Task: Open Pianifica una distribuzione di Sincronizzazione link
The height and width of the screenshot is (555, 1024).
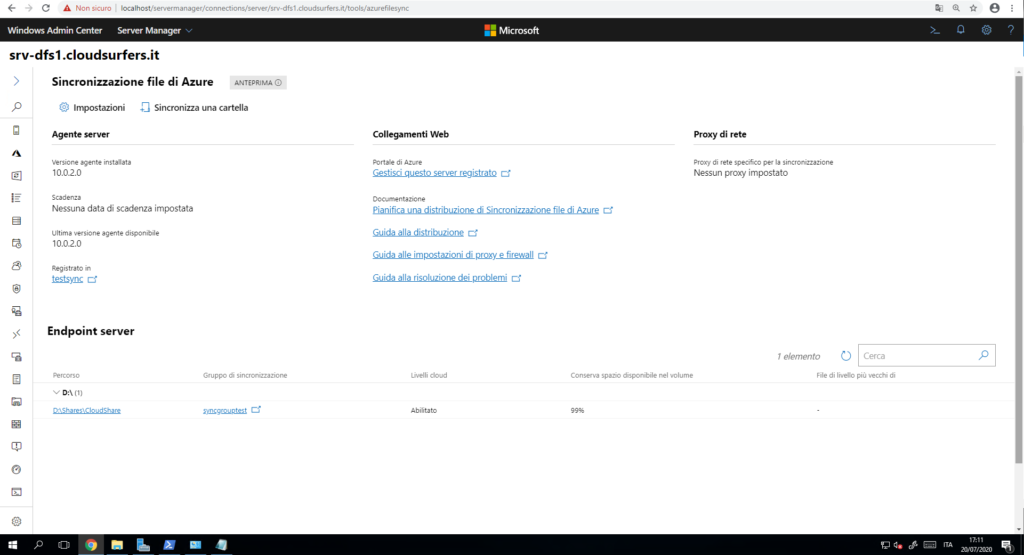Action: [485, 210]
